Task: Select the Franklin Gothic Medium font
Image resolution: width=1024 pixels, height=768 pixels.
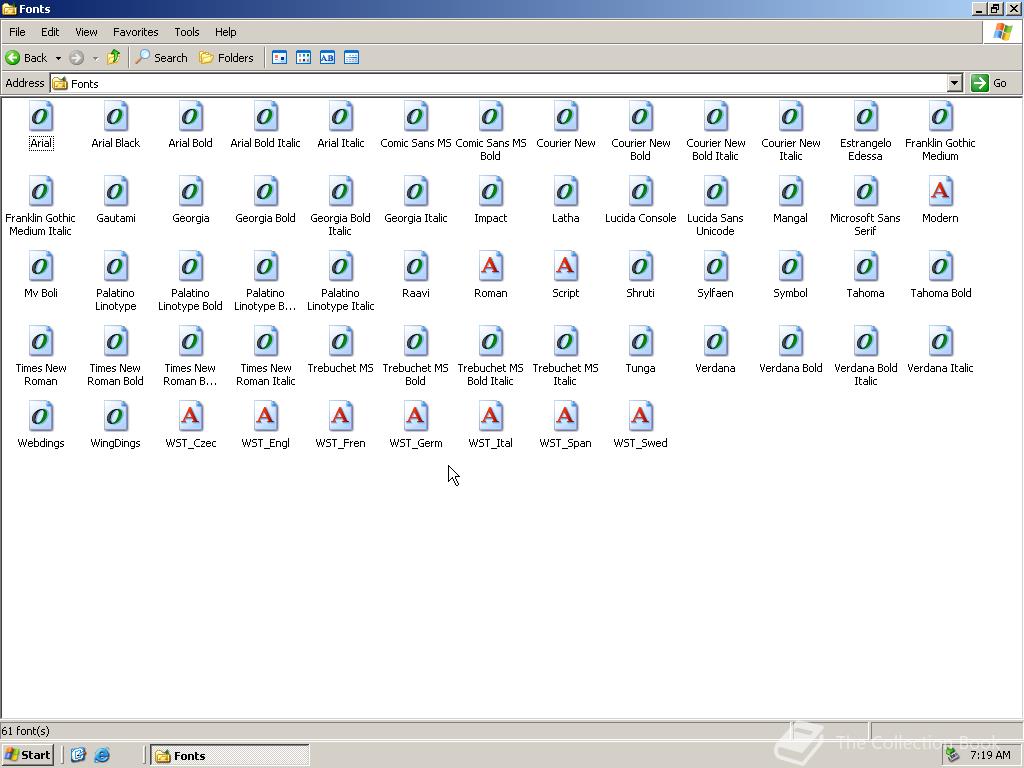Action: click(x=940, y=131)
